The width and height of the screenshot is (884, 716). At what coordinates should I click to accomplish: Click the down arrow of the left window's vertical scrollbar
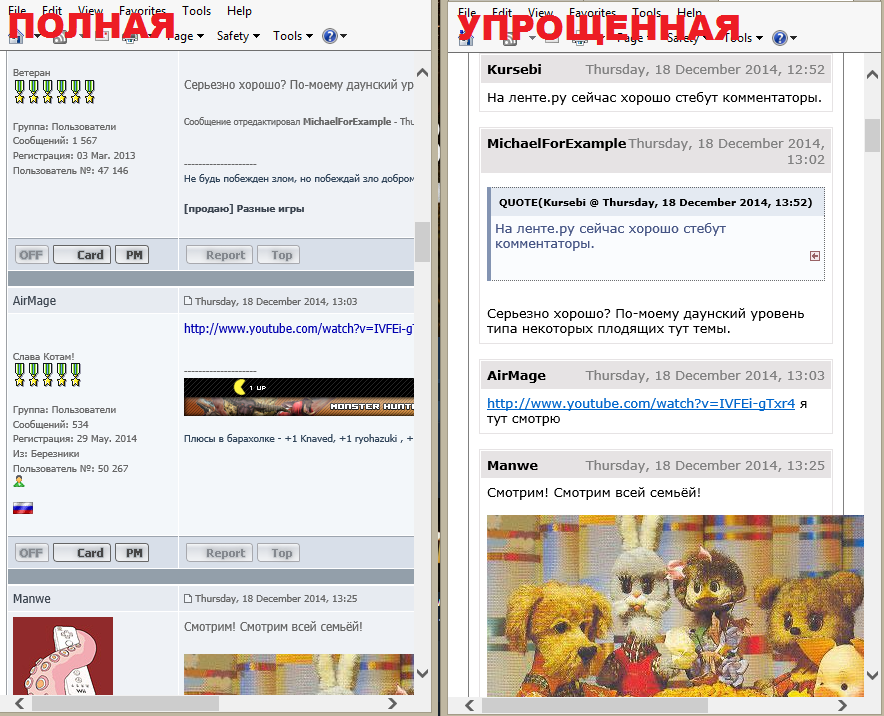pos(422,673)
